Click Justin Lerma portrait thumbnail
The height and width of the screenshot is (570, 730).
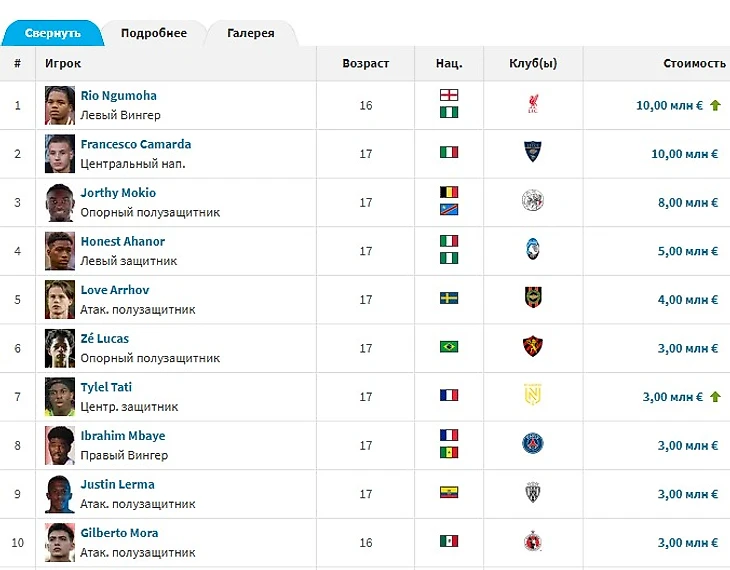click(x=60, y=494)
